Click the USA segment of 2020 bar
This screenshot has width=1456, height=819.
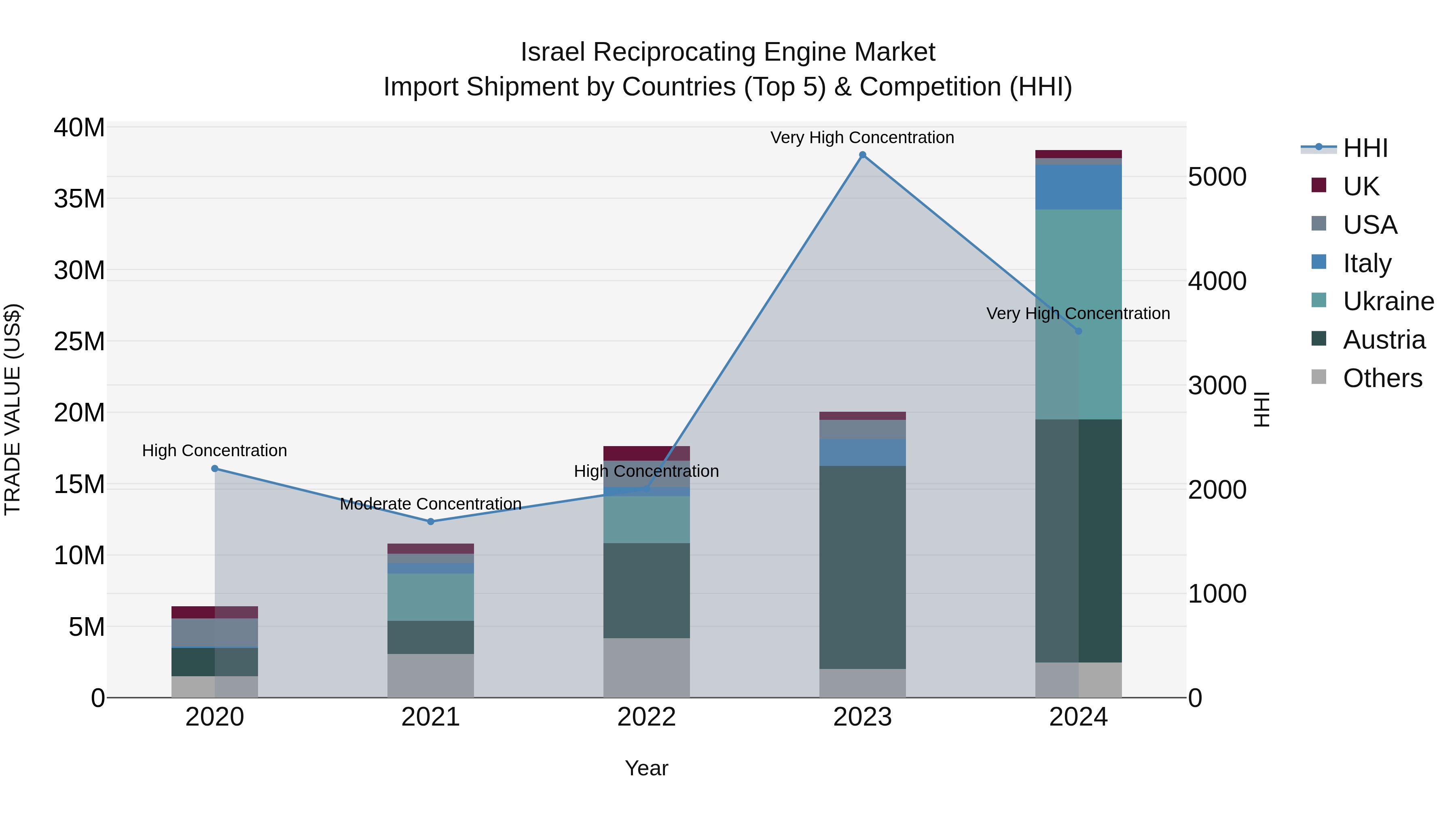pos(215,633)
